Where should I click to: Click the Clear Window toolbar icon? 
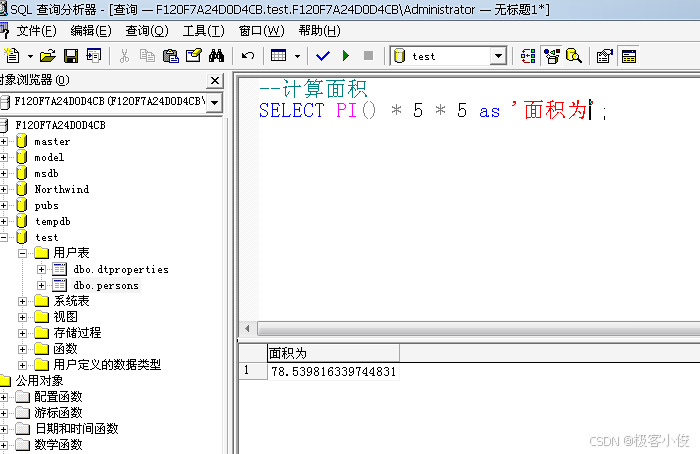pos(193,56)
